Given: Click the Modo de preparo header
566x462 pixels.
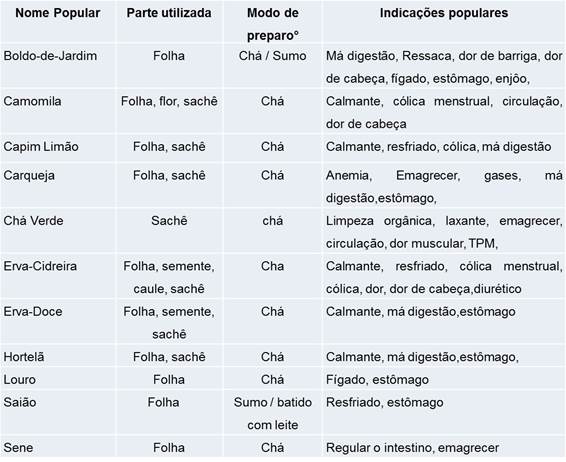Looking at the screenshot, I should [273, 24].
